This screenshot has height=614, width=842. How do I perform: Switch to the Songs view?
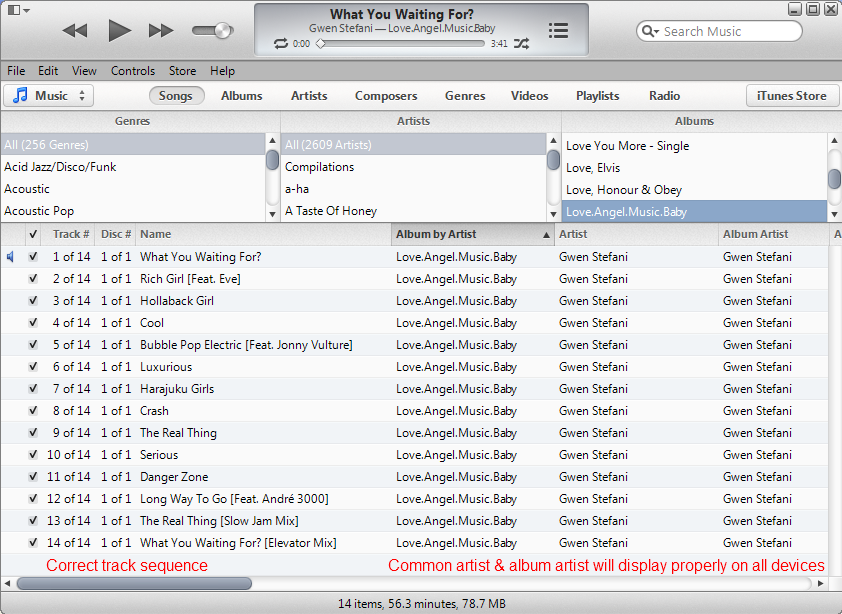pyautogui.click(x=176, y=96)
